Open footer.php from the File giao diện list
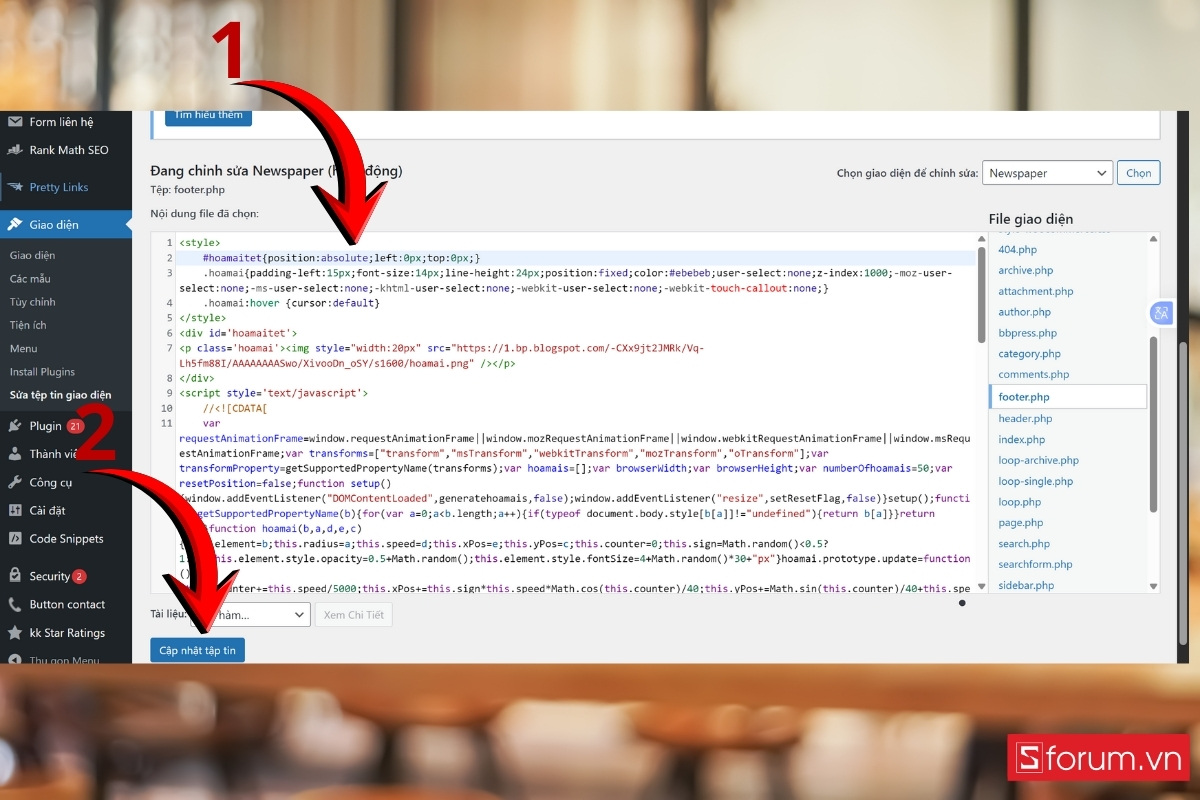The height and width of the screenshot is (800, 1200). 1024,396
